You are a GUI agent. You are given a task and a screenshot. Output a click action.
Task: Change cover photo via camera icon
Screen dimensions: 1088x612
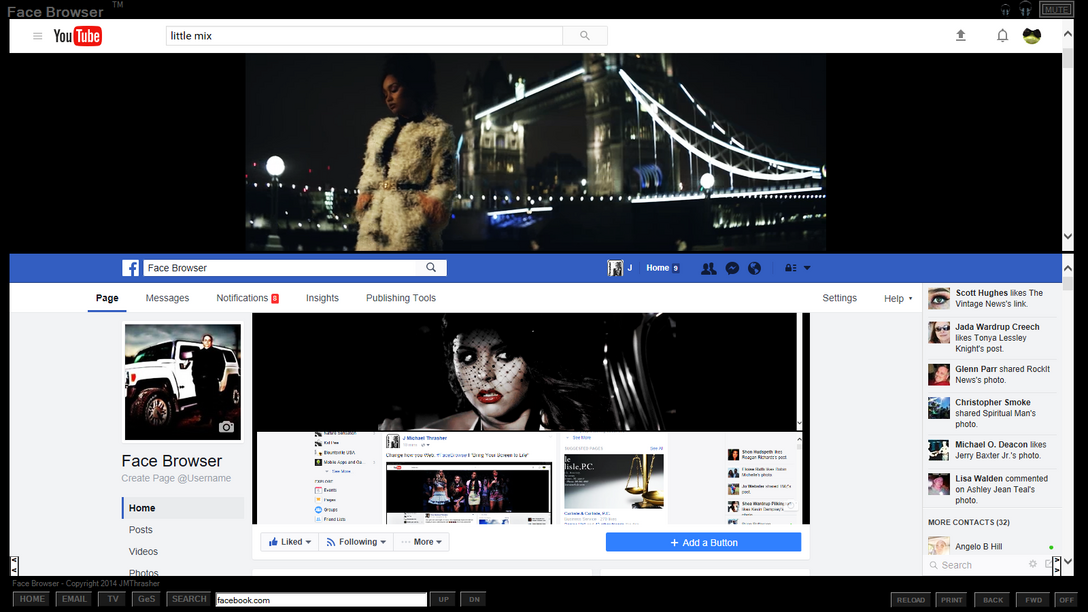227,426
